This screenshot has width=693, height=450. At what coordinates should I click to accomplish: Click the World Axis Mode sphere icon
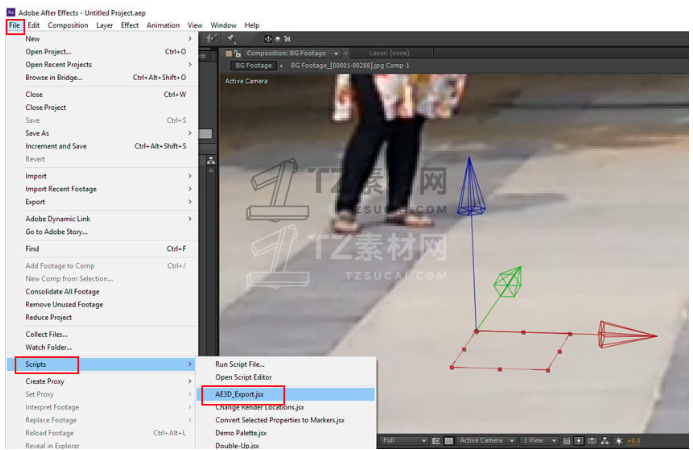pyautogui.click(x=278, y=39)
